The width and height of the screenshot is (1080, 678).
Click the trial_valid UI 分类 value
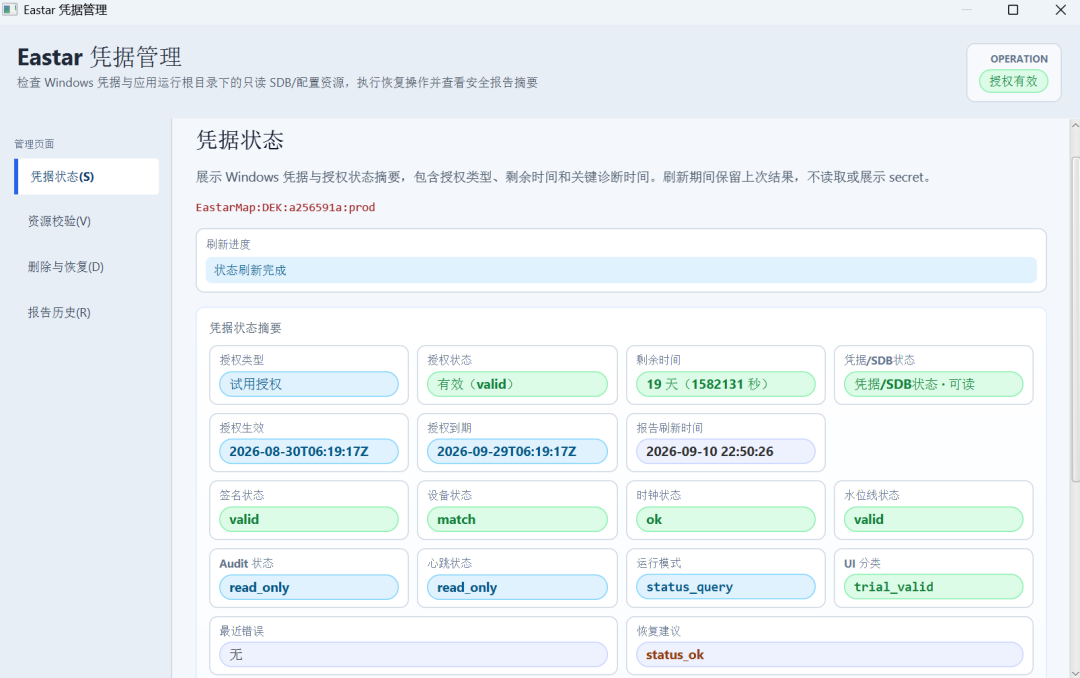coord(933,587)
